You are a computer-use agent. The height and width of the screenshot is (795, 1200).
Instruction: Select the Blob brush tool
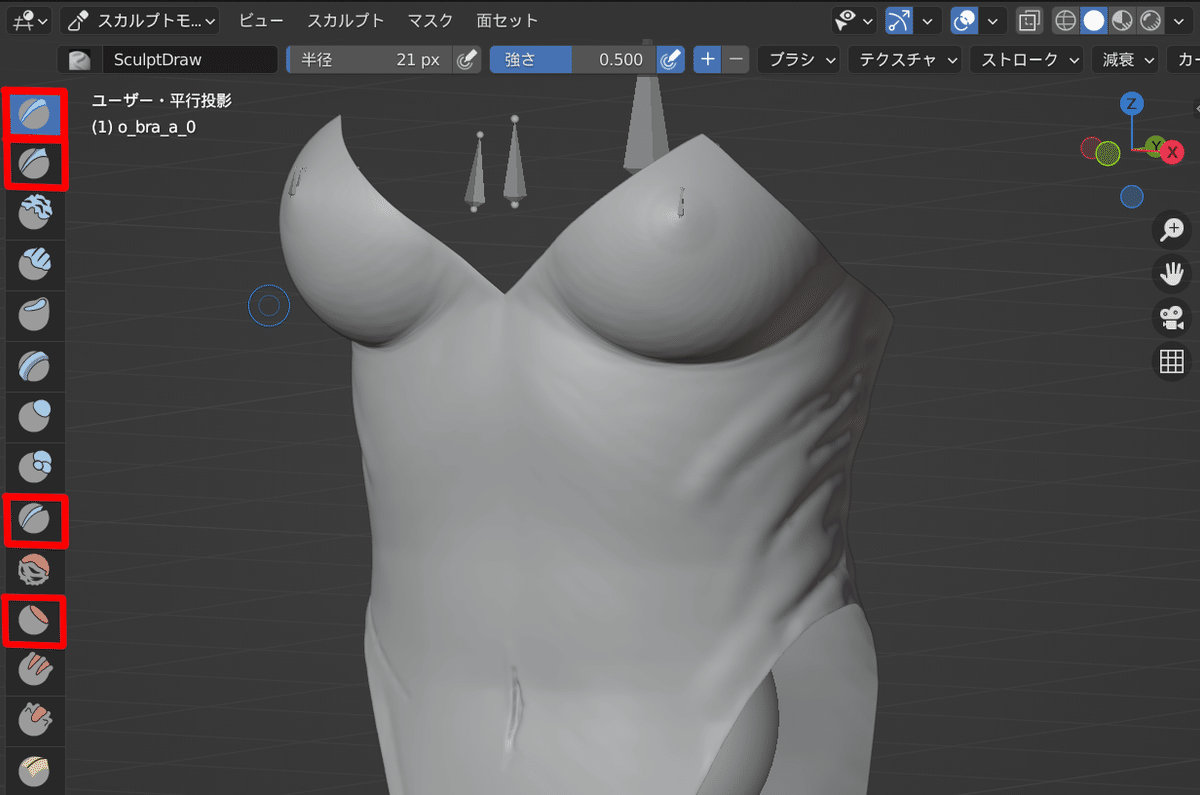(35, 467)
